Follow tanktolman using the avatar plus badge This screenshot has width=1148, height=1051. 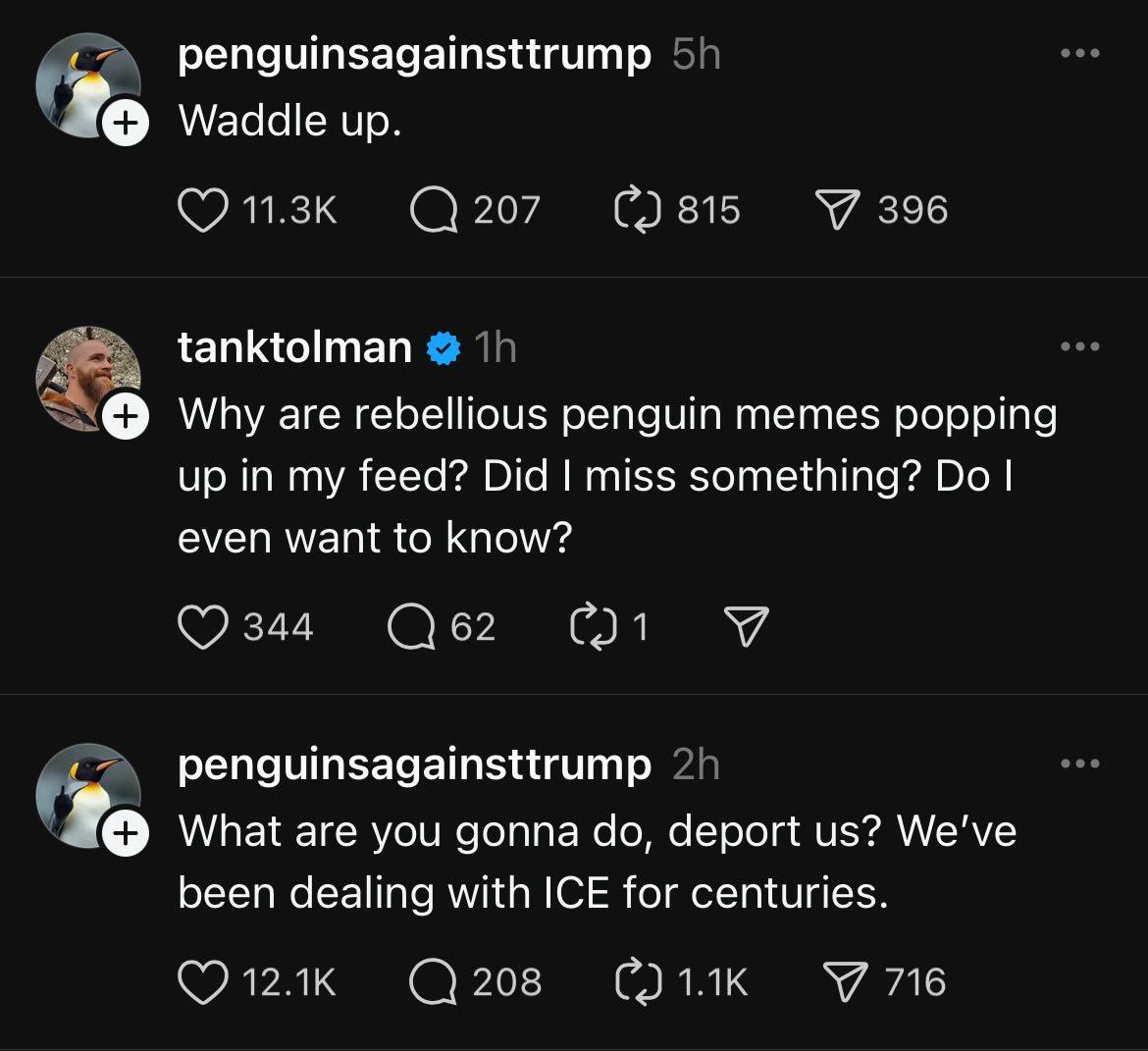point(124,416)
